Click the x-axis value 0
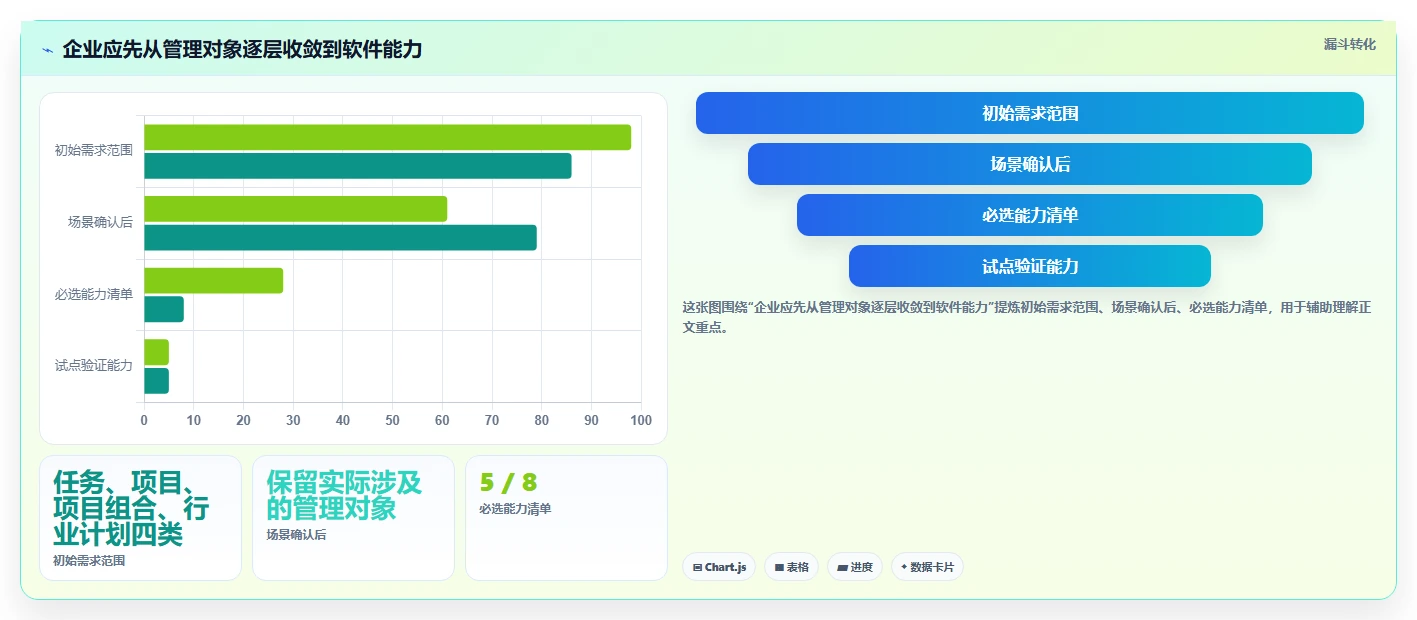Image resolution: width=1417 pixels, height=620 pixels. pos(144,420)
